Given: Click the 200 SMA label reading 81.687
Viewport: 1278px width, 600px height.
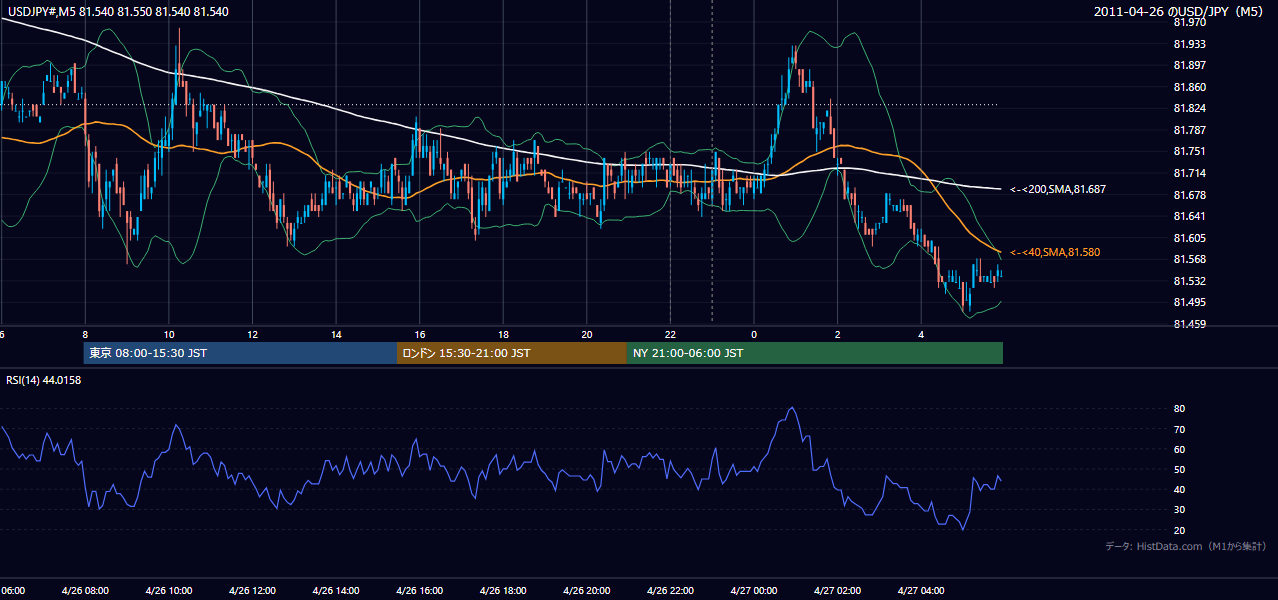Looking at the screenshot, I should 1057,189.
